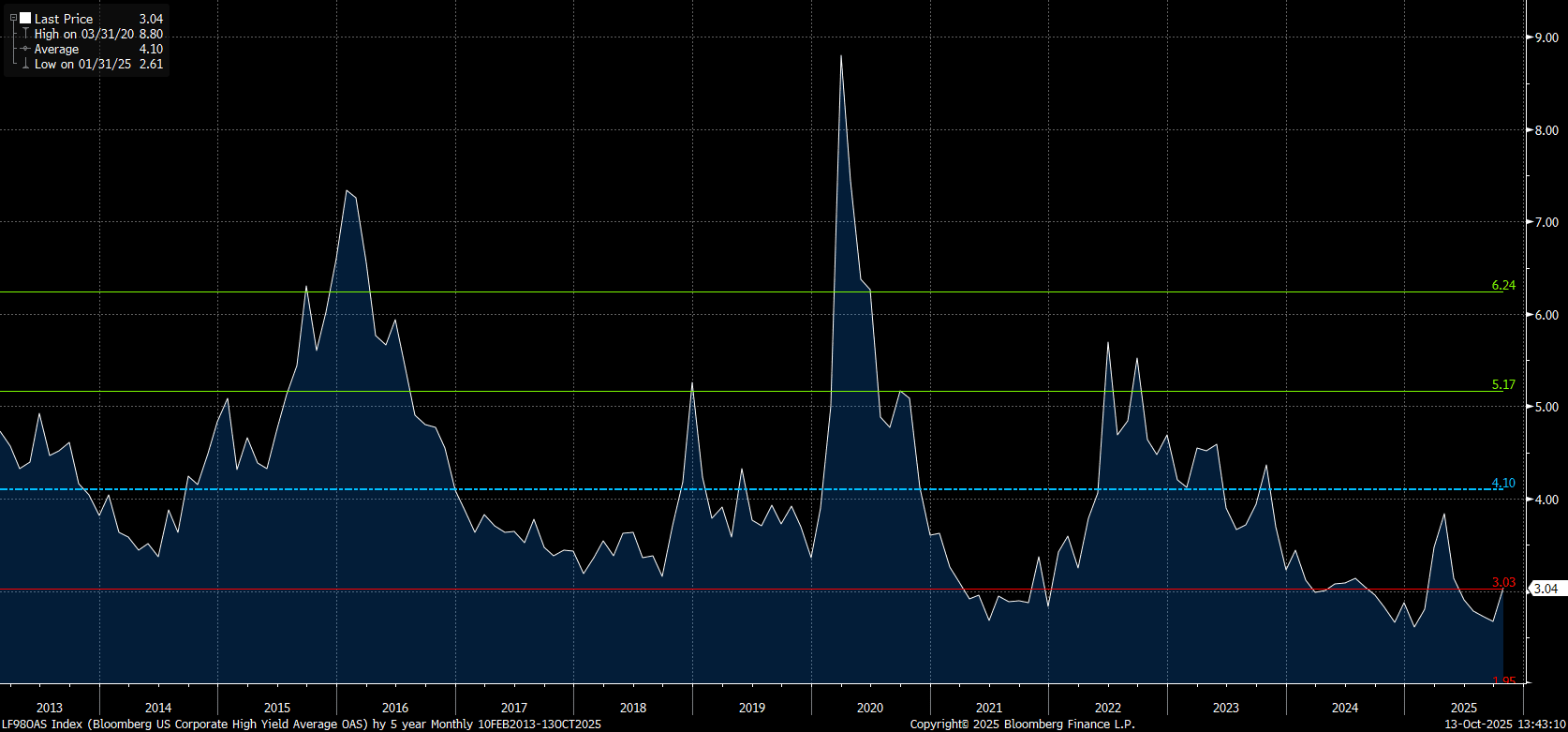The image size is (1568, 732).
Task: Select the High on 03/31/20 legend row
Action: pyautogui.click(x=94, y=34)
